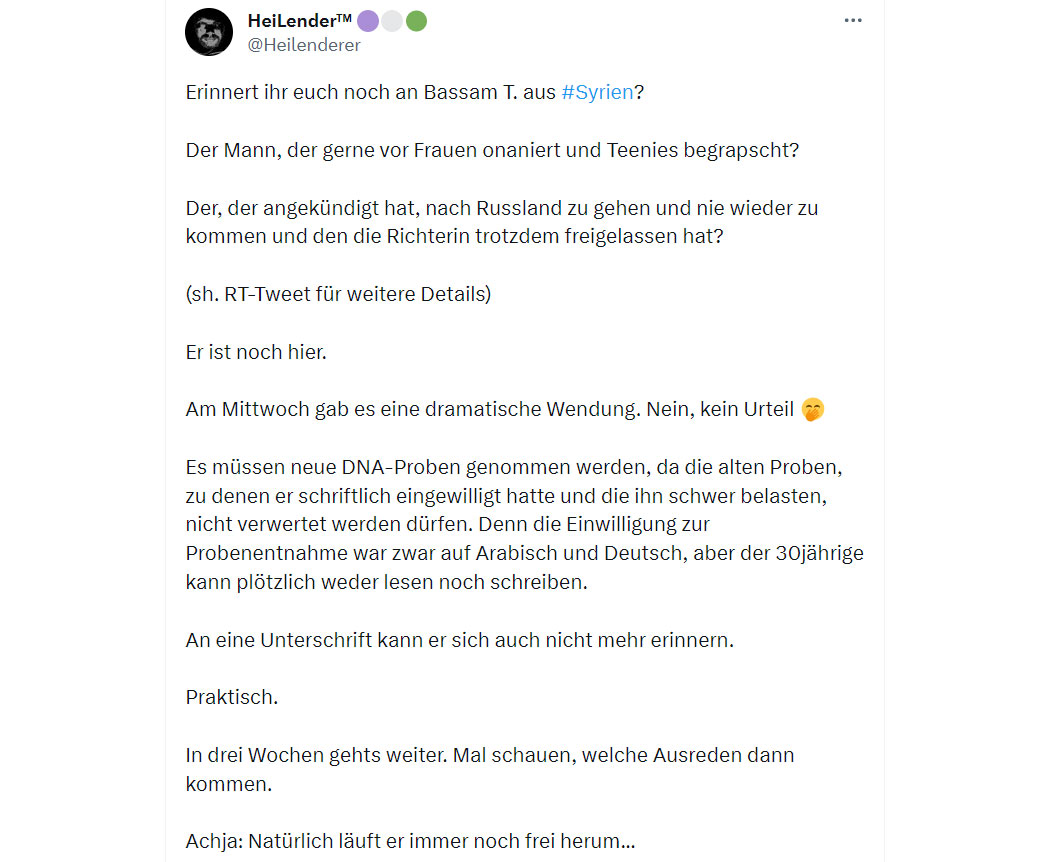Click the paragraph about neue DNA-Proben
1050x862 pixels.
click(524, 524)
